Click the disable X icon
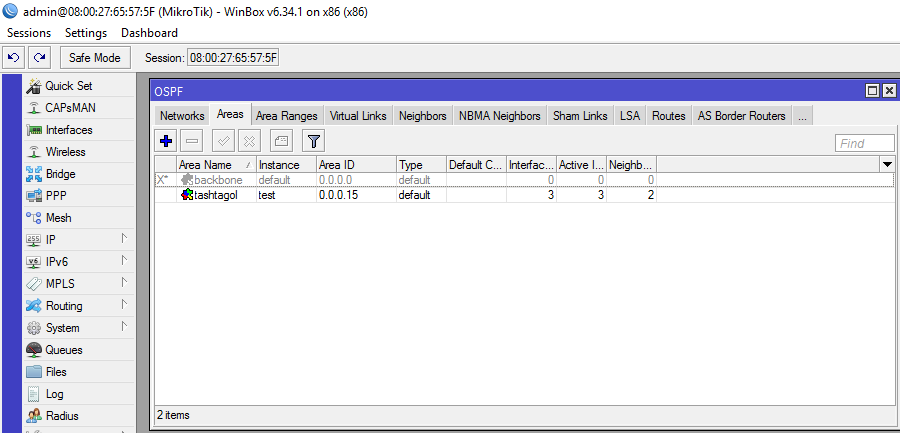Image resolution: width=900 pixels, height=433 pixels. click(250, 141)
